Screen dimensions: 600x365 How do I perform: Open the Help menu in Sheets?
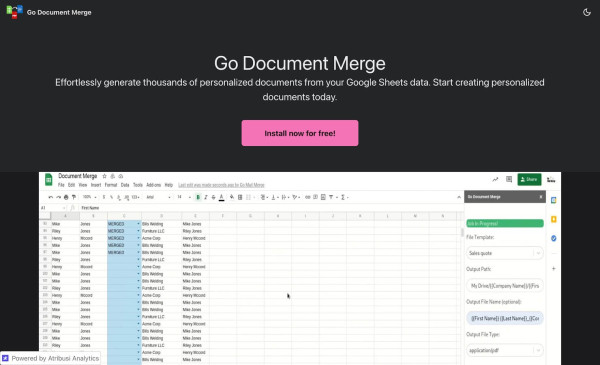tap(169, 185)
